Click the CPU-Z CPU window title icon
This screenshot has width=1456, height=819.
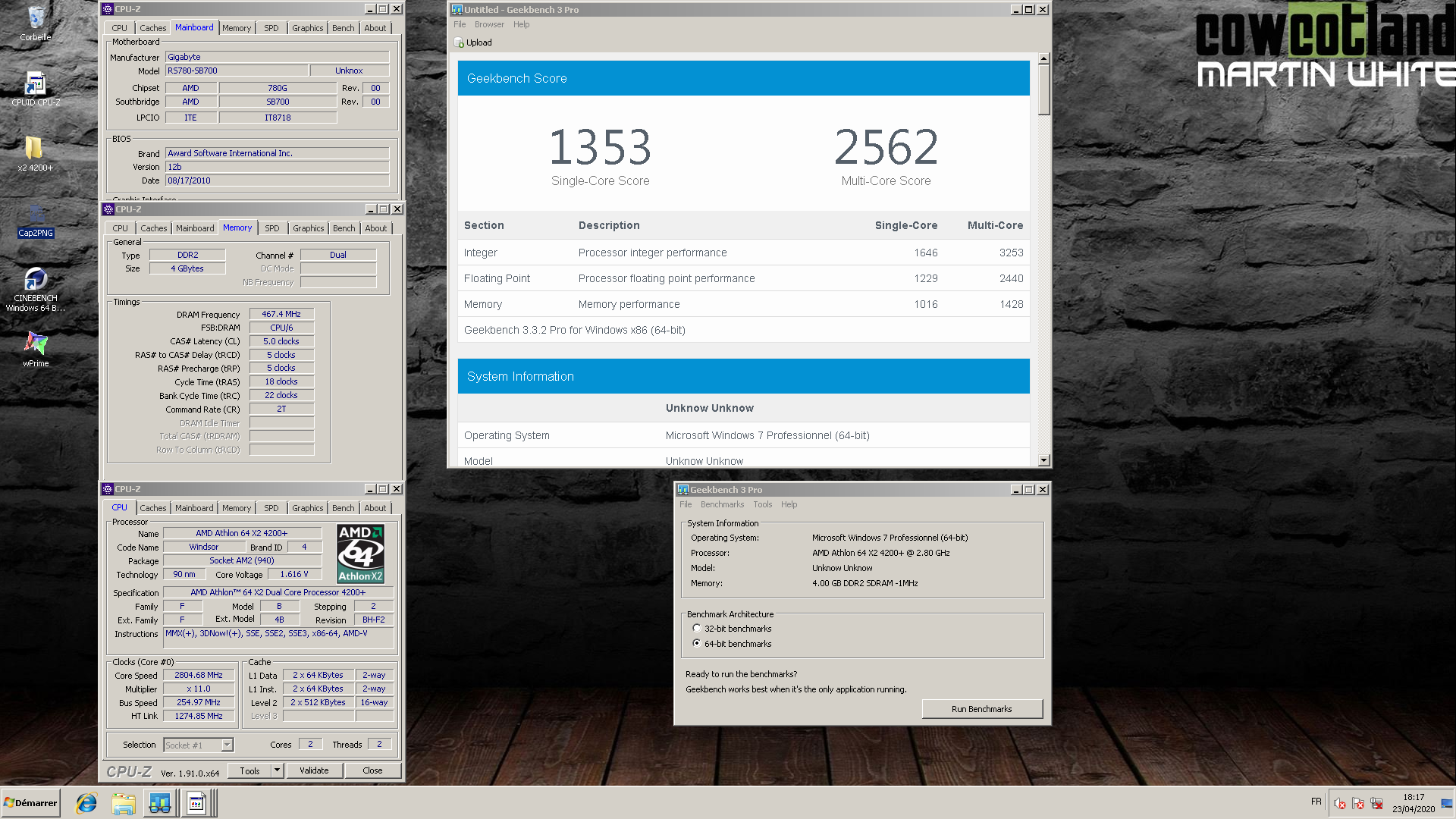[x=108, y=489]
